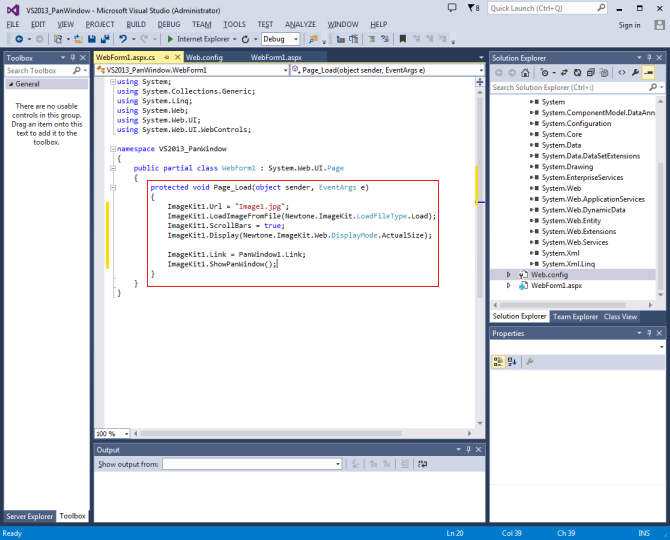Click the browser Refresh icon in toolbar
The height and width of the screenshot is (540, 670).
tap(245, 39)
